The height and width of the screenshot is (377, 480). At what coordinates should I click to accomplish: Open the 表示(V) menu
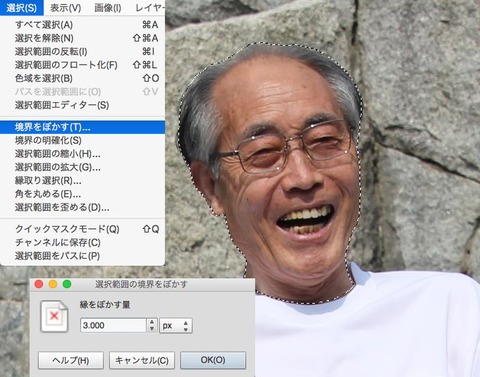click(65, 7)
